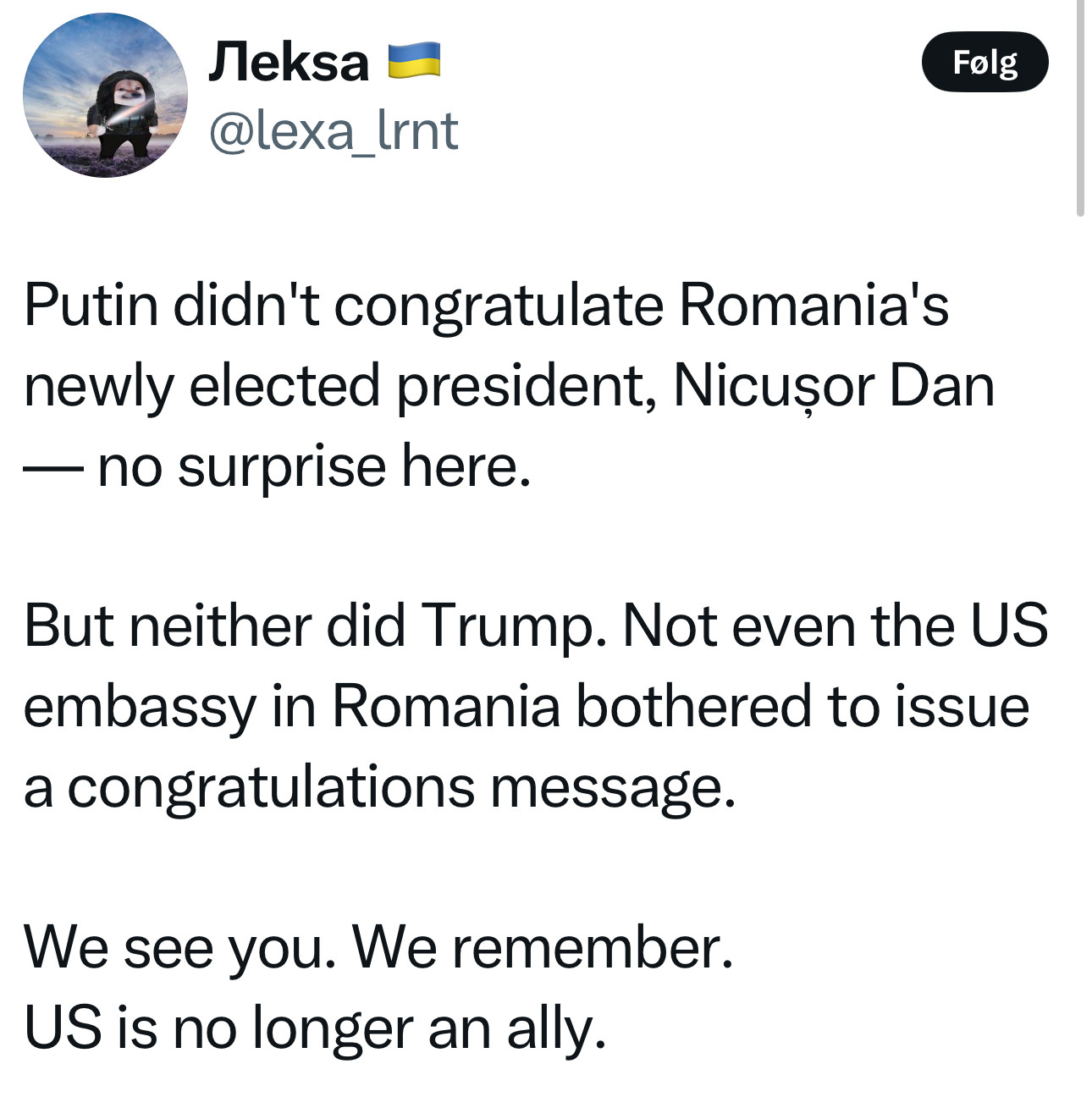Click the Лекsa display name

[x=289, y=63]
